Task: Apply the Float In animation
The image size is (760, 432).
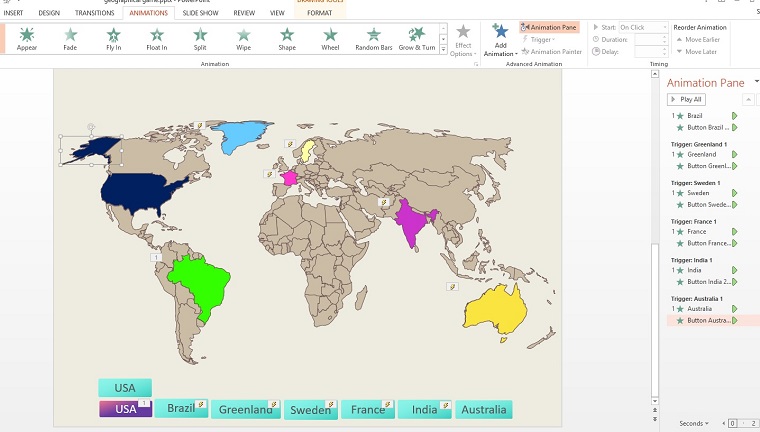Action: [x=156, y=39]
